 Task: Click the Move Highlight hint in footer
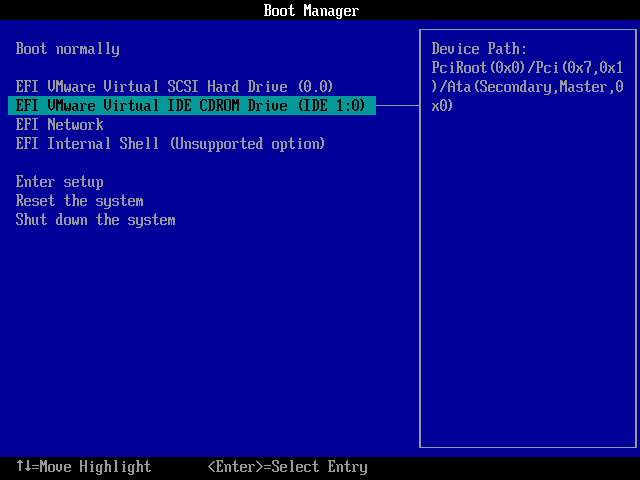click(84, 467)
